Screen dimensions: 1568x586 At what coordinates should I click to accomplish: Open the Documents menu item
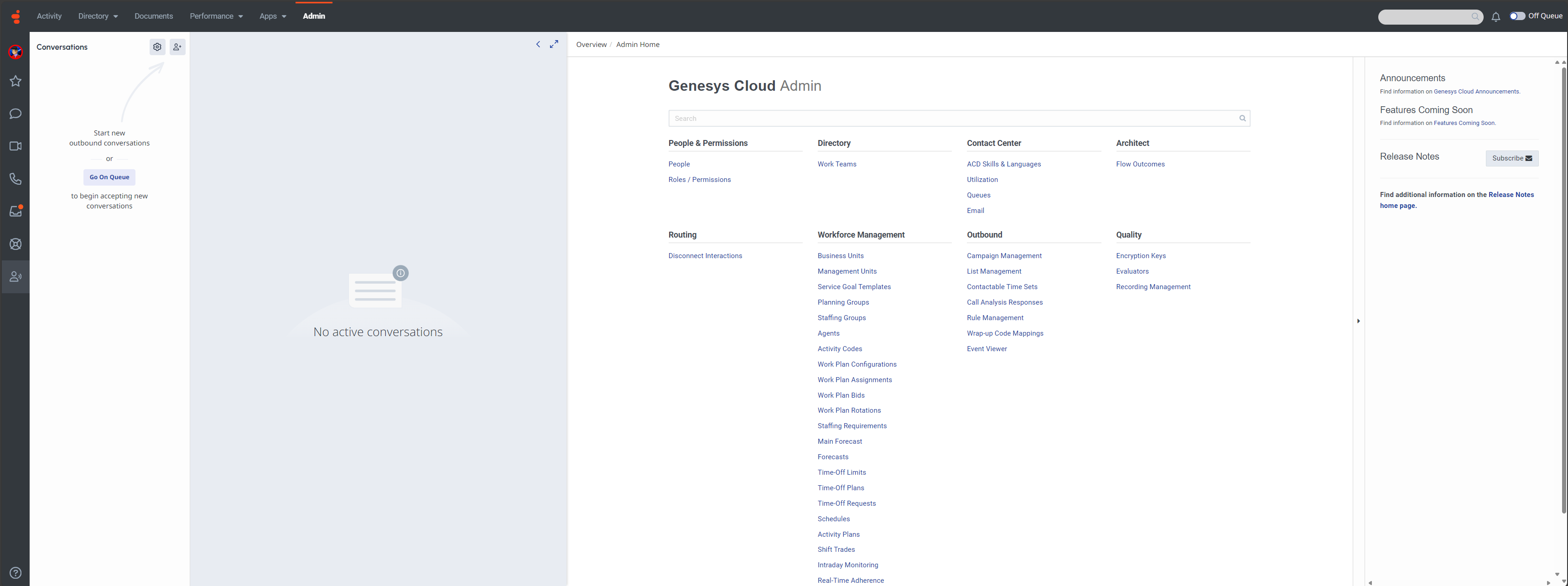click(153, 16)
